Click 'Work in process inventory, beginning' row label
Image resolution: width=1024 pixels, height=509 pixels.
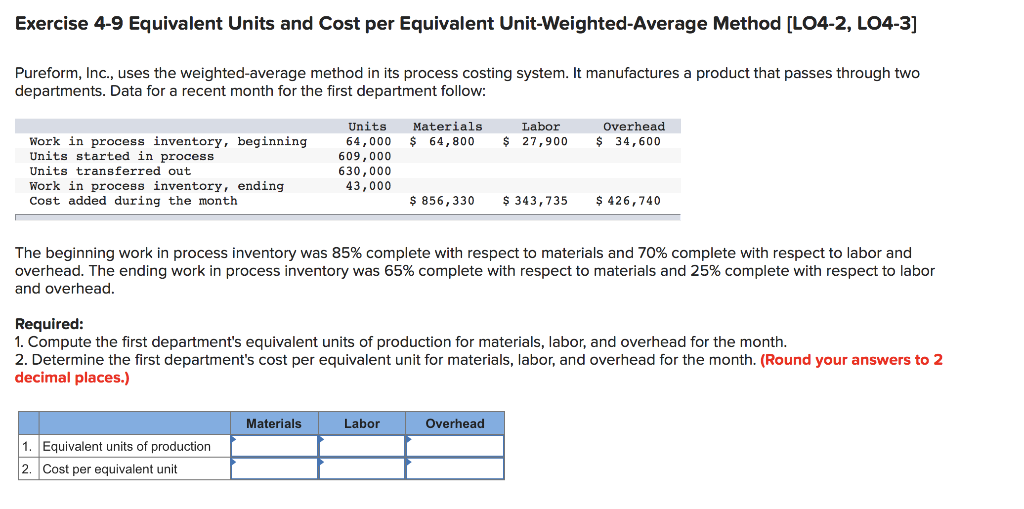tap(168, 141)
